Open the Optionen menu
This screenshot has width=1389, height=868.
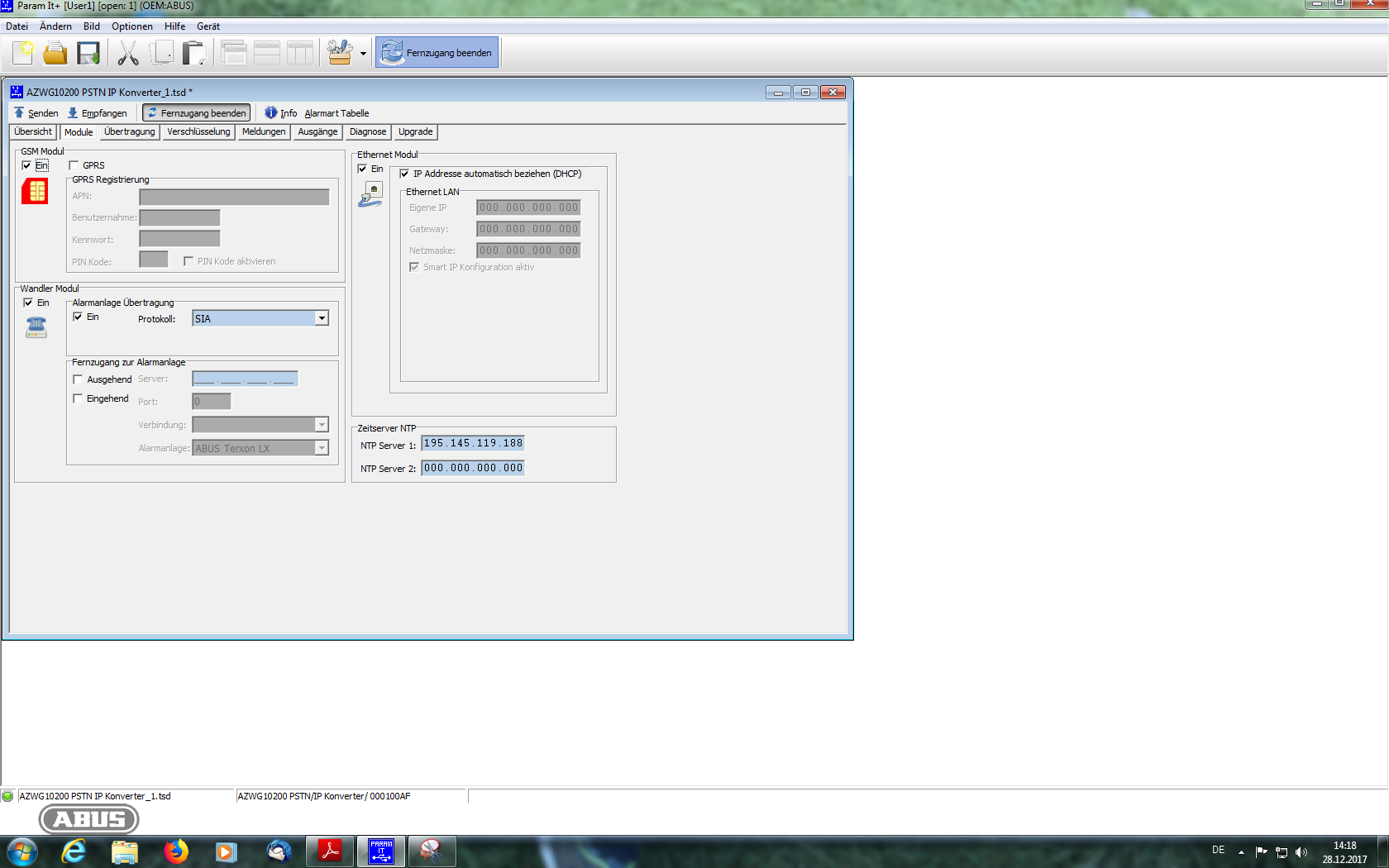(132, 26)
